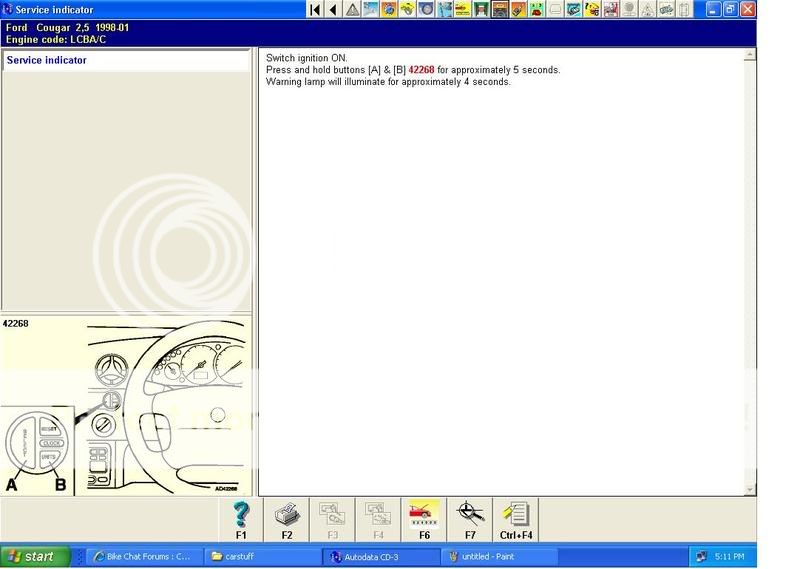This screenshot has width=800, height=569.
Task: Click the orange round gear toolbar icon
Action: (389, 9)
